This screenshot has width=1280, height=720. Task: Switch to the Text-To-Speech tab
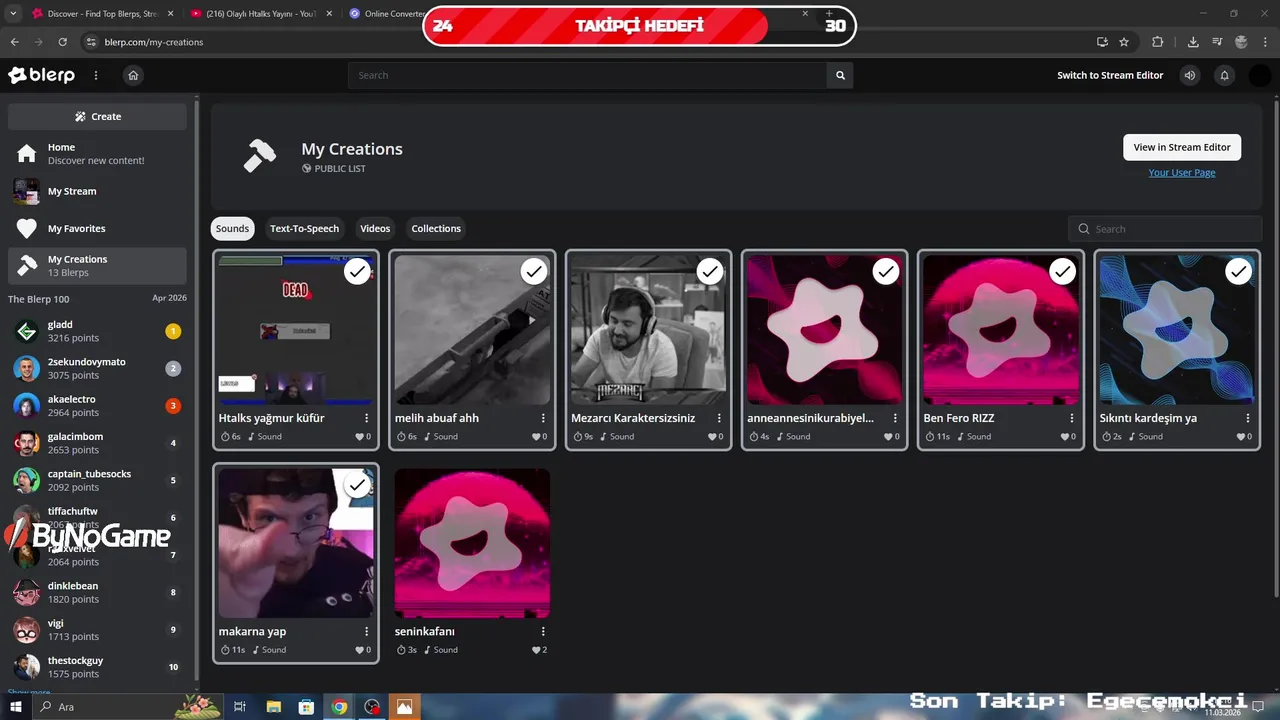coord(304,228)
